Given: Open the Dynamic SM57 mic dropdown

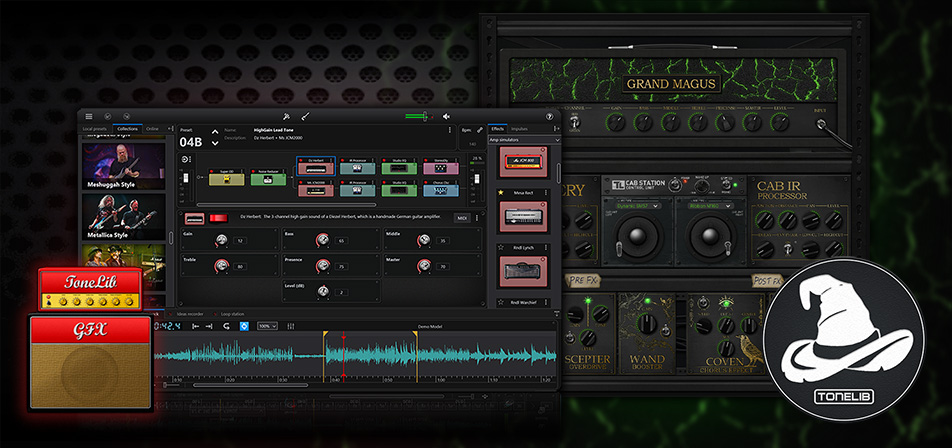Looking at the screenshot, I should click(636, 205).
